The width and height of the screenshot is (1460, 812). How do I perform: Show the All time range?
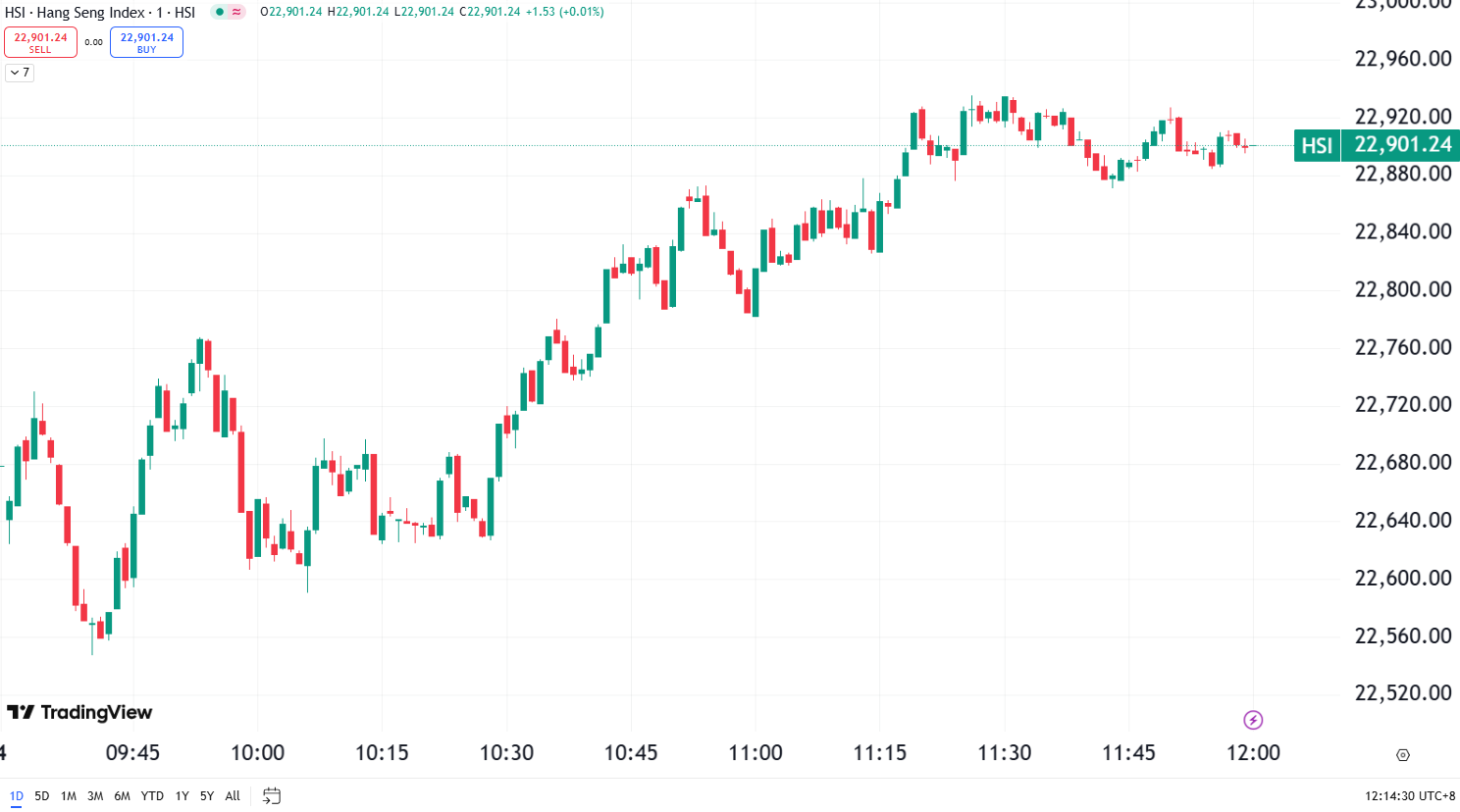pos(233,795)
